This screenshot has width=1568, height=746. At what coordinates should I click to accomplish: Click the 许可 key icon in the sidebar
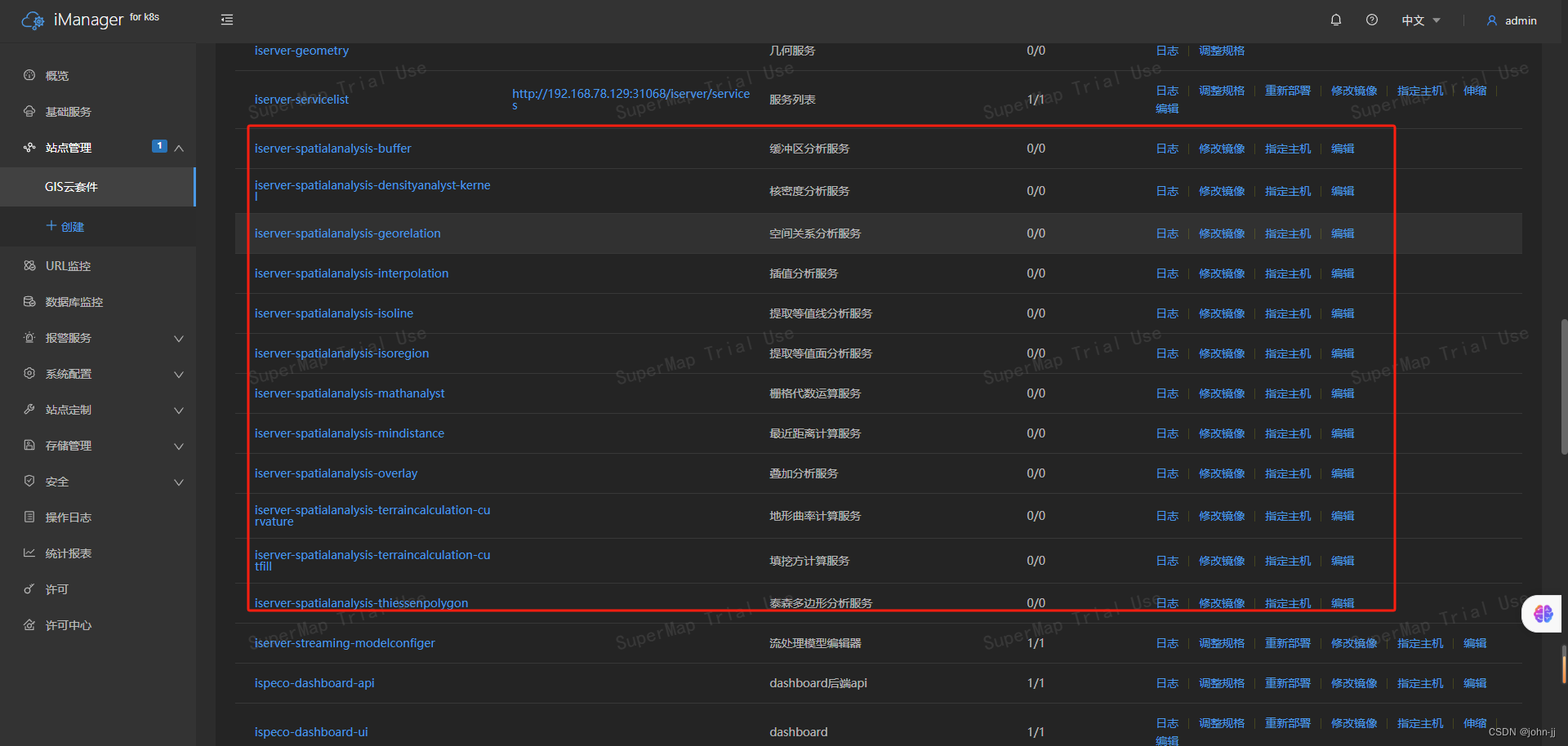[29, 588]
